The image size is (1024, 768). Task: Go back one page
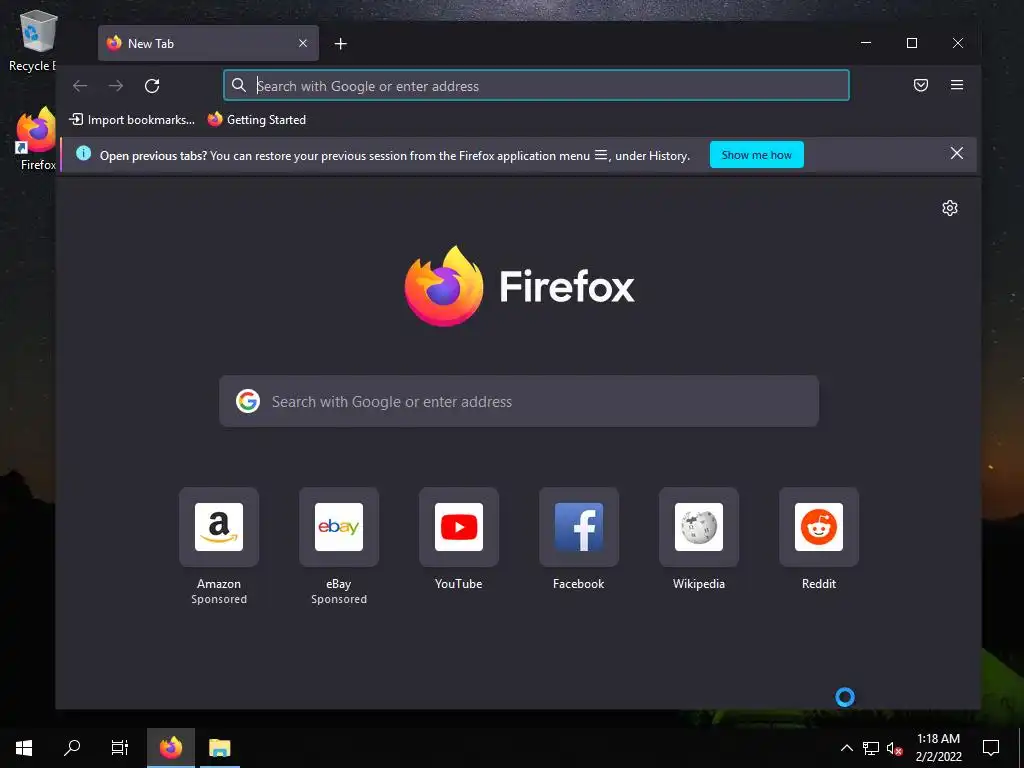[x=80, y=86]
